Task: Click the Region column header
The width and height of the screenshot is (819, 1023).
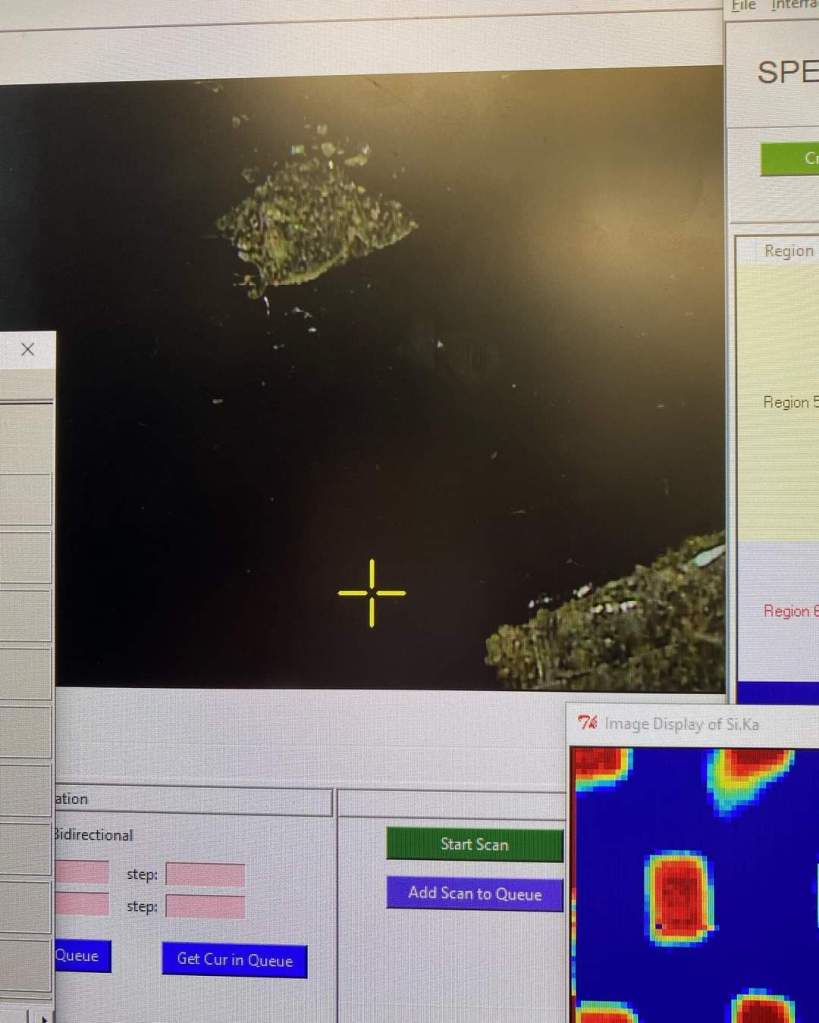Action: point(789,251)
